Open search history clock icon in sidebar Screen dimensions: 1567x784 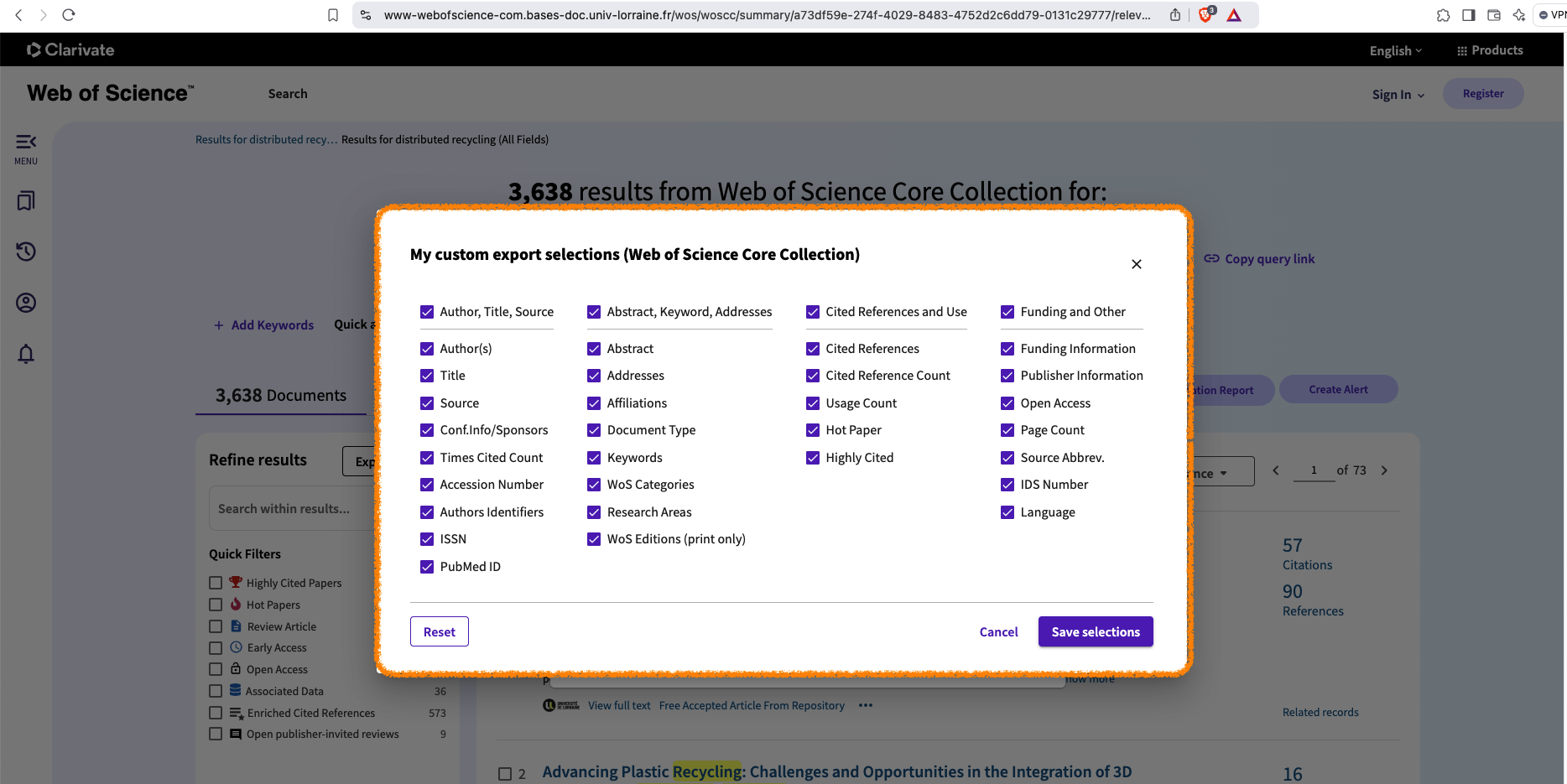click(x=26, y=252)
